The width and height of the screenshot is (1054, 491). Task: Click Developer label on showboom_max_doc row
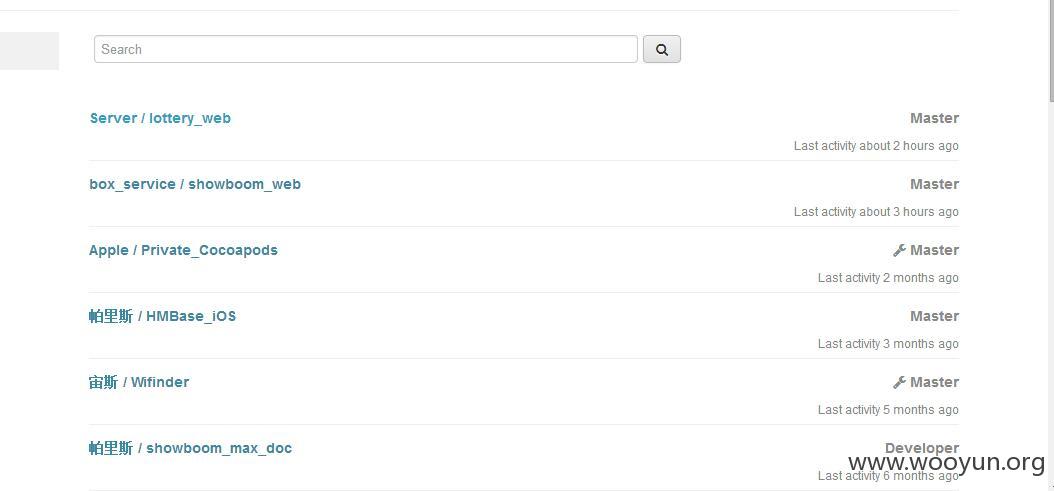921,448
